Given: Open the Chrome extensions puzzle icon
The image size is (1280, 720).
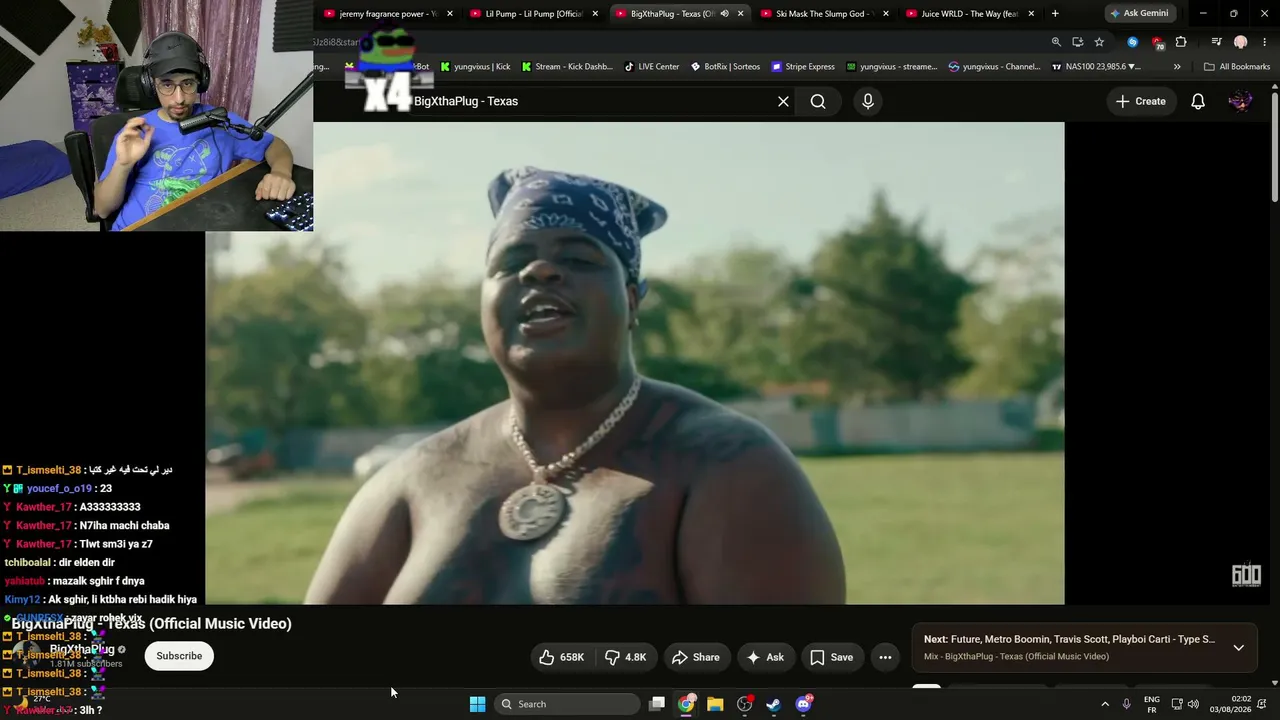Looking at the screenshot, I should pos(1181,42).
